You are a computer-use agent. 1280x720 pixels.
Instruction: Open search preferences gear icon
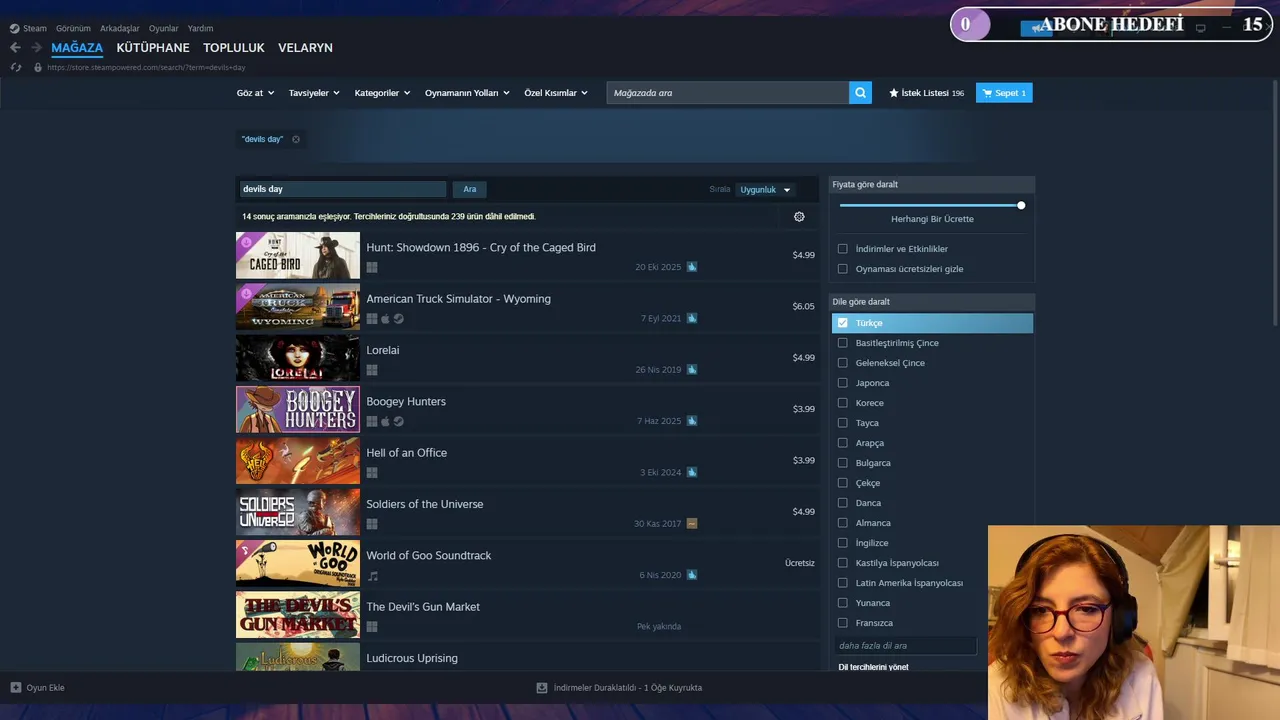coord(799,217)
